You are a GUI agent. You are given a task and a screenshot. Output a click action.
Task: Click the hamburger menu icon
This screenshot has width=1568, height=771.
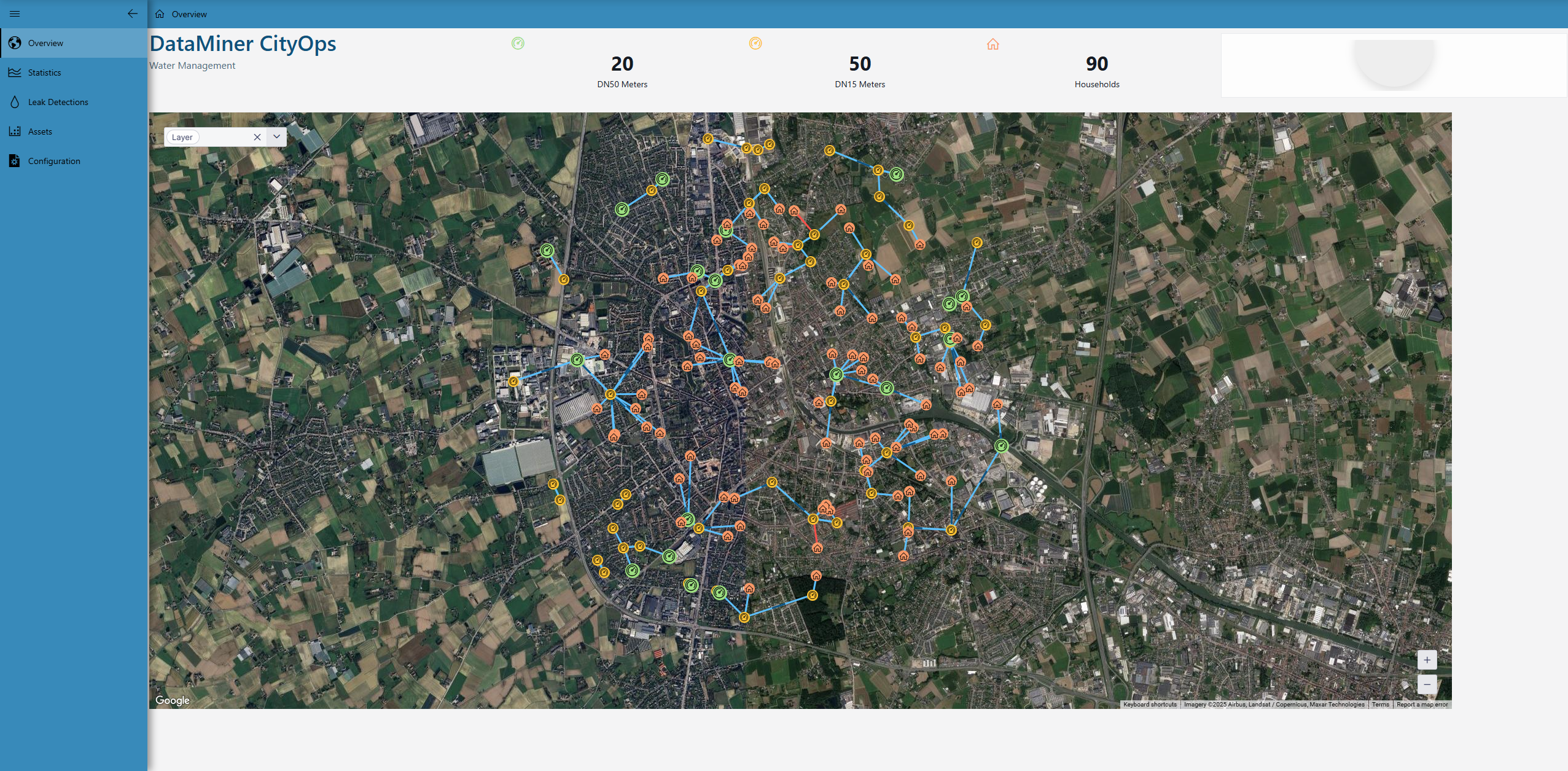pyautogui.click(x=15, y=14)
